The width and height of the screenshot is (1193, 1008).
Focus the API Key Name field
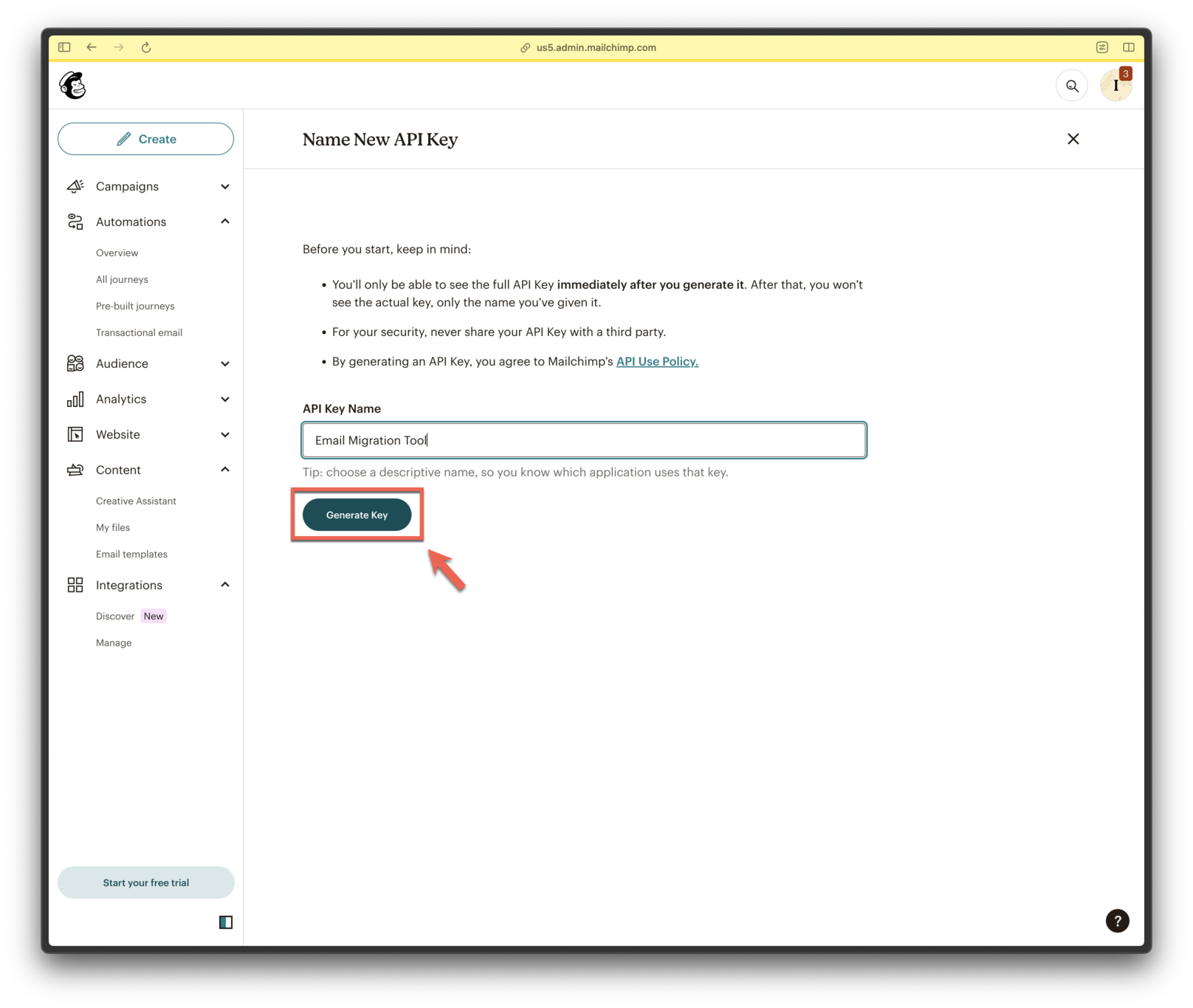tap(584, 440)
